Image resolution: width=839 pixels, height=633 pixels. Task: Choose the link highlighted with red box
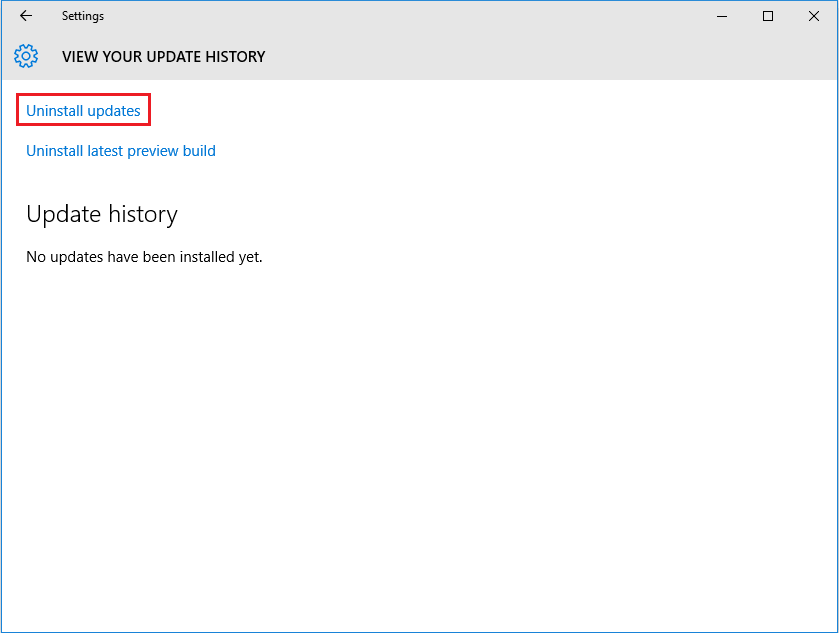[x=83, y=111]
